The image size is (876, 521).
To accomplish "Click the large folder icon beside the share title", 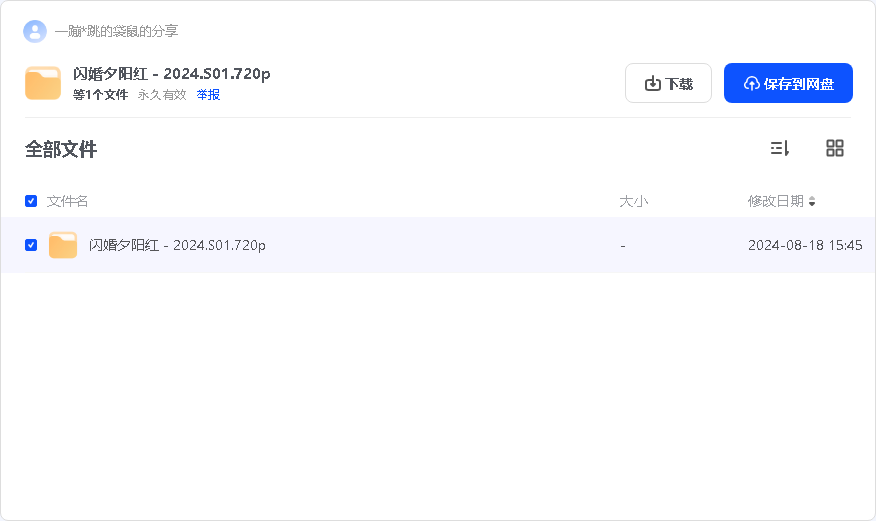I will [x=43, y=83].
